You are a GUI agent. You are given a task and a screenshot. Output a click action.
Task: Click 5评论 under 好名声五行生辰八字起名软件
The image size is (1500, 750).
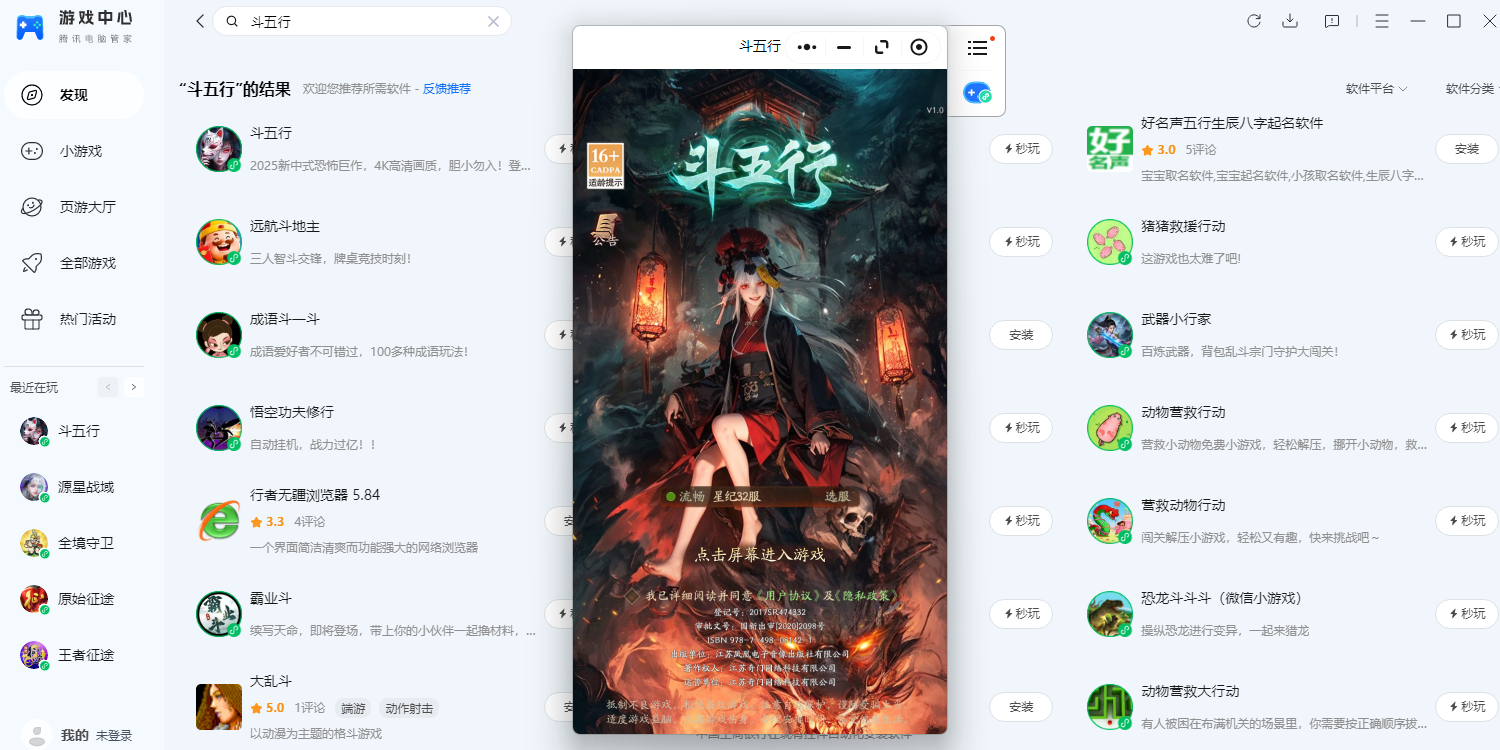pyautogui.click(x=1201, y=150)
